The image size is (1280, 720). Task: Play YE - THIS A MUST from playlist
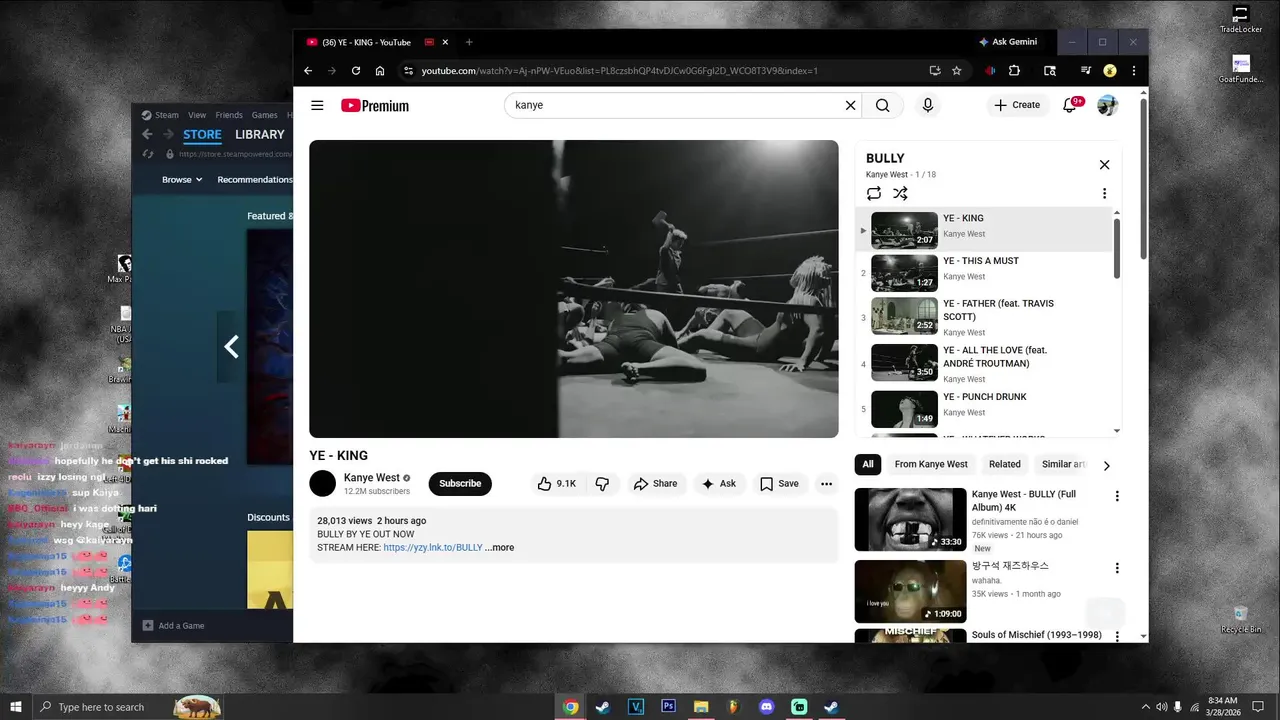pos(985,272)
